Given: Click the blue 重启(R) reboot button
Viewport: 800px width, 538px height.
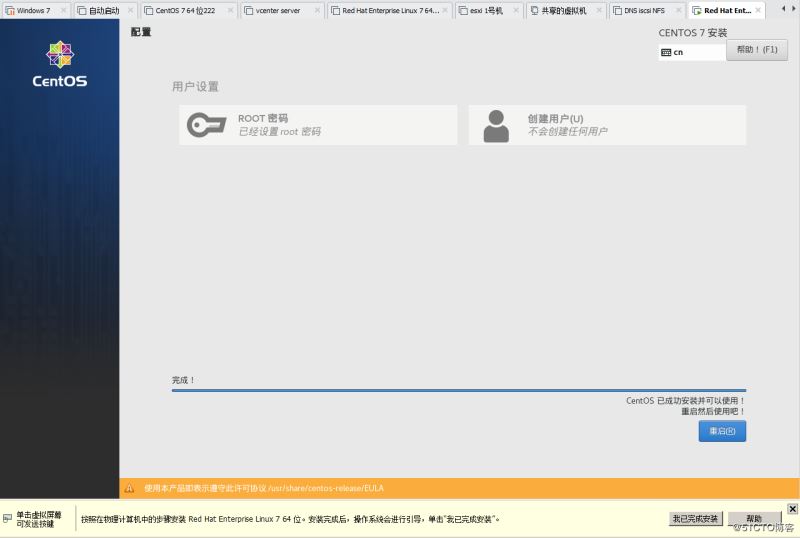Looking at the screenshot, I should pyautogui.click(x=722, y=431).
